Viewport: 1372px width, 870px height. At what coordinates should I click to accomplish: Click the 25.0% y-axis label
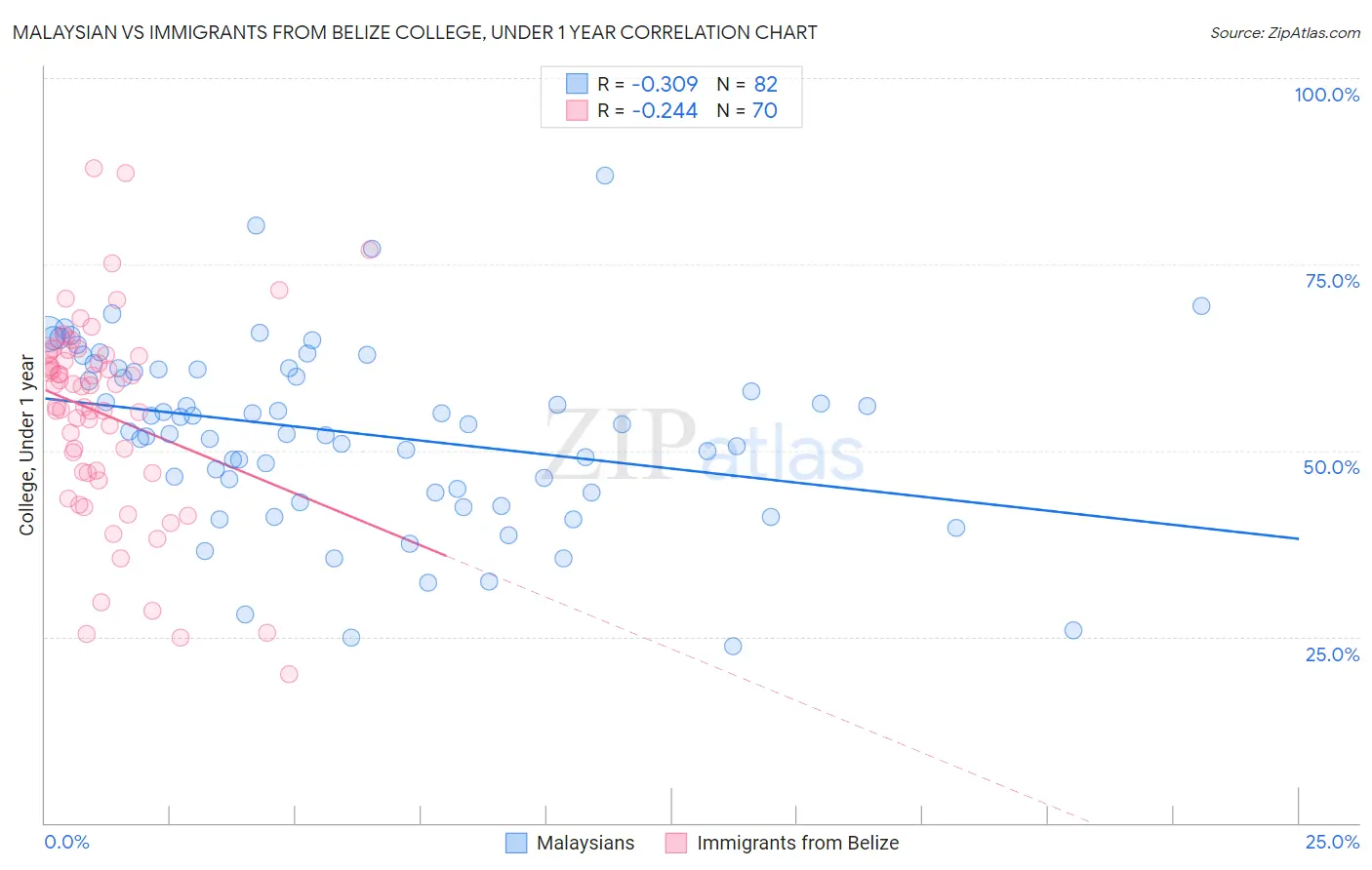point(1333,654)
